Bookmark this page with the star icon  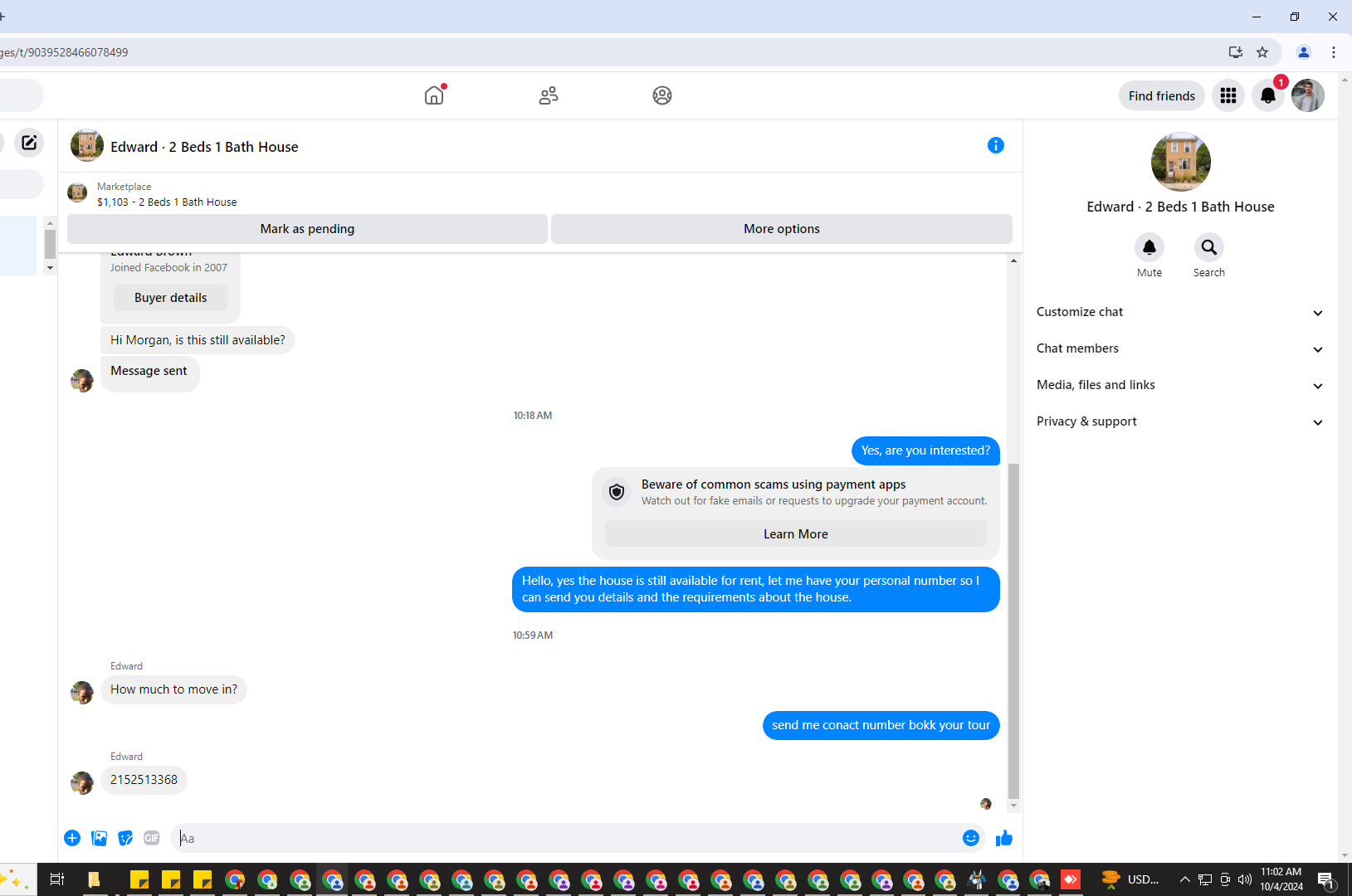coord(1262,52)
